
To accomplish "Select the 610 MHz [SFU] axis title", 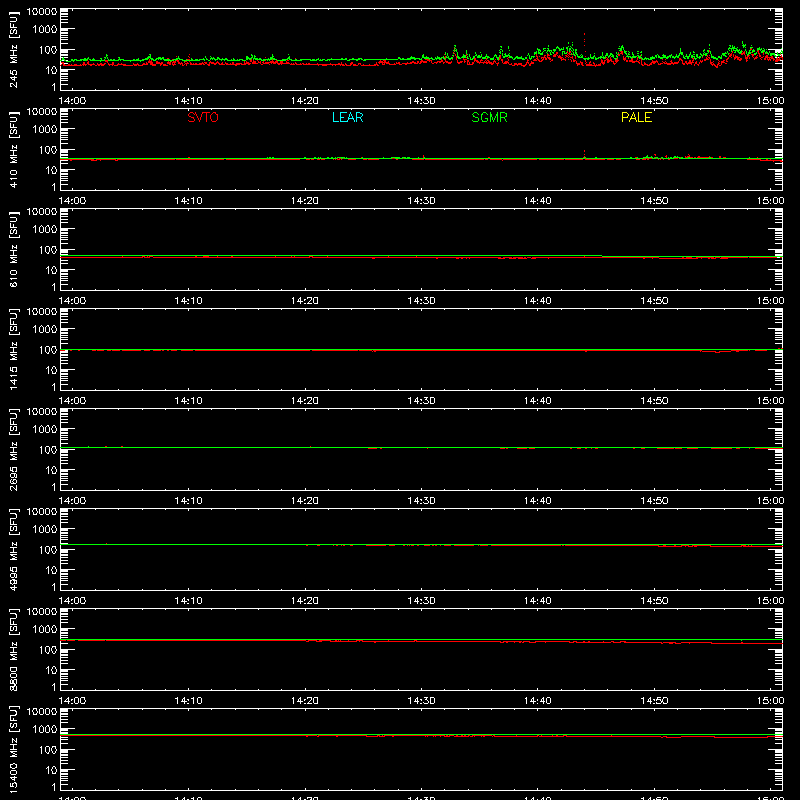I will point(14,250).
